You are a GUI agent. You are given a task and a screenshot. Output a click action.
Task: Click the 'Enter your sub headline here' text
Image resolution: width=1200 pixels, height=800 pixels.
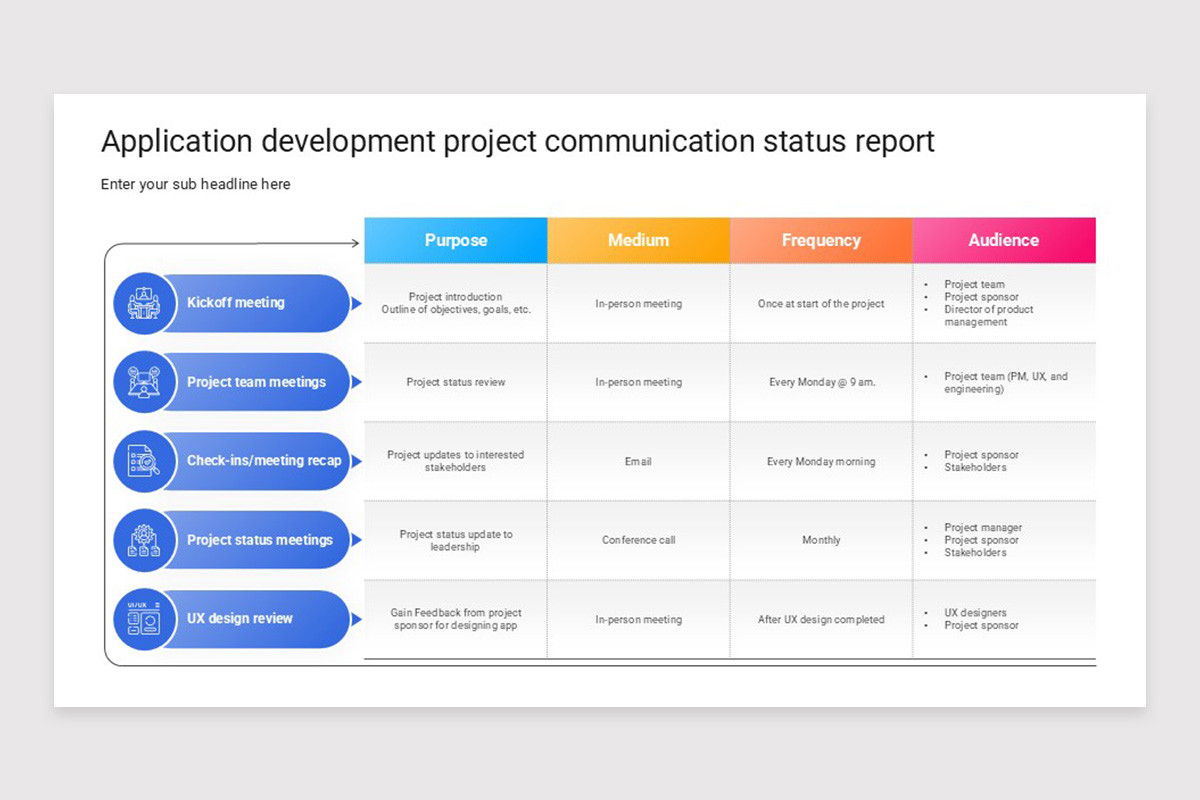[x=196, y=184]
